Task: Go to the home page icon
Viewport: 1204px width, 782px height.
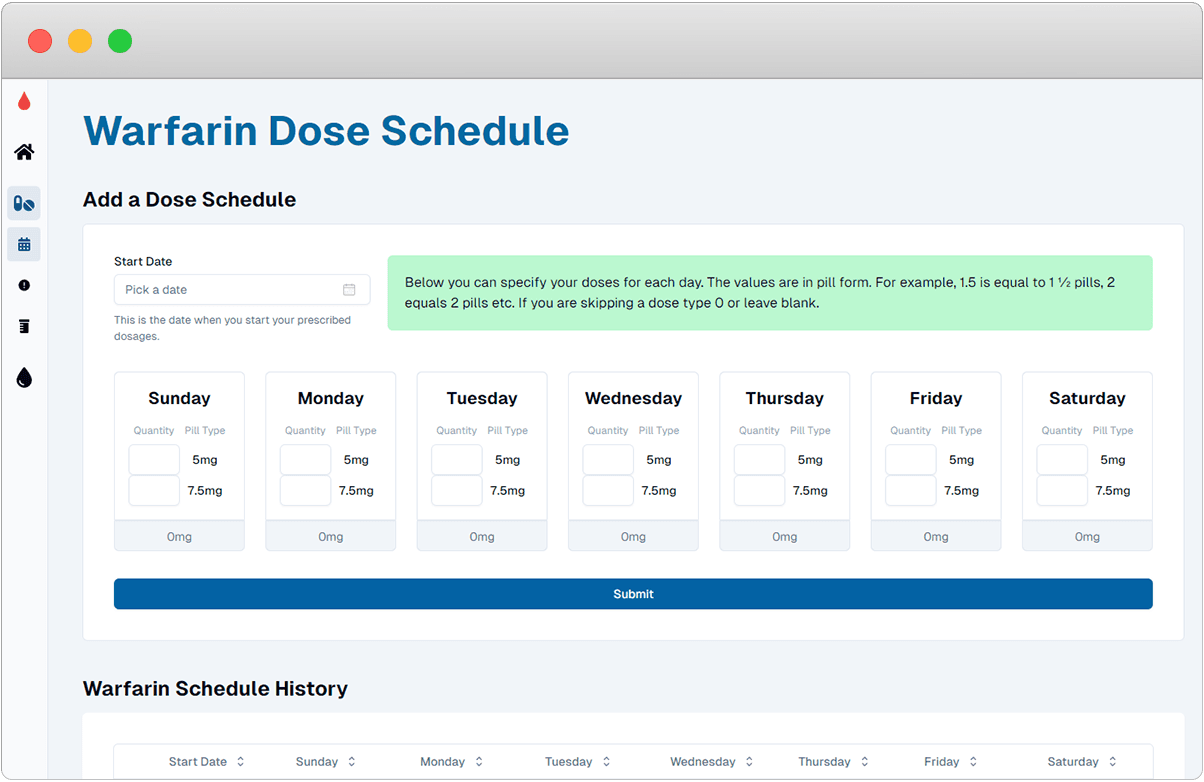Action: (x=24, y=152)
